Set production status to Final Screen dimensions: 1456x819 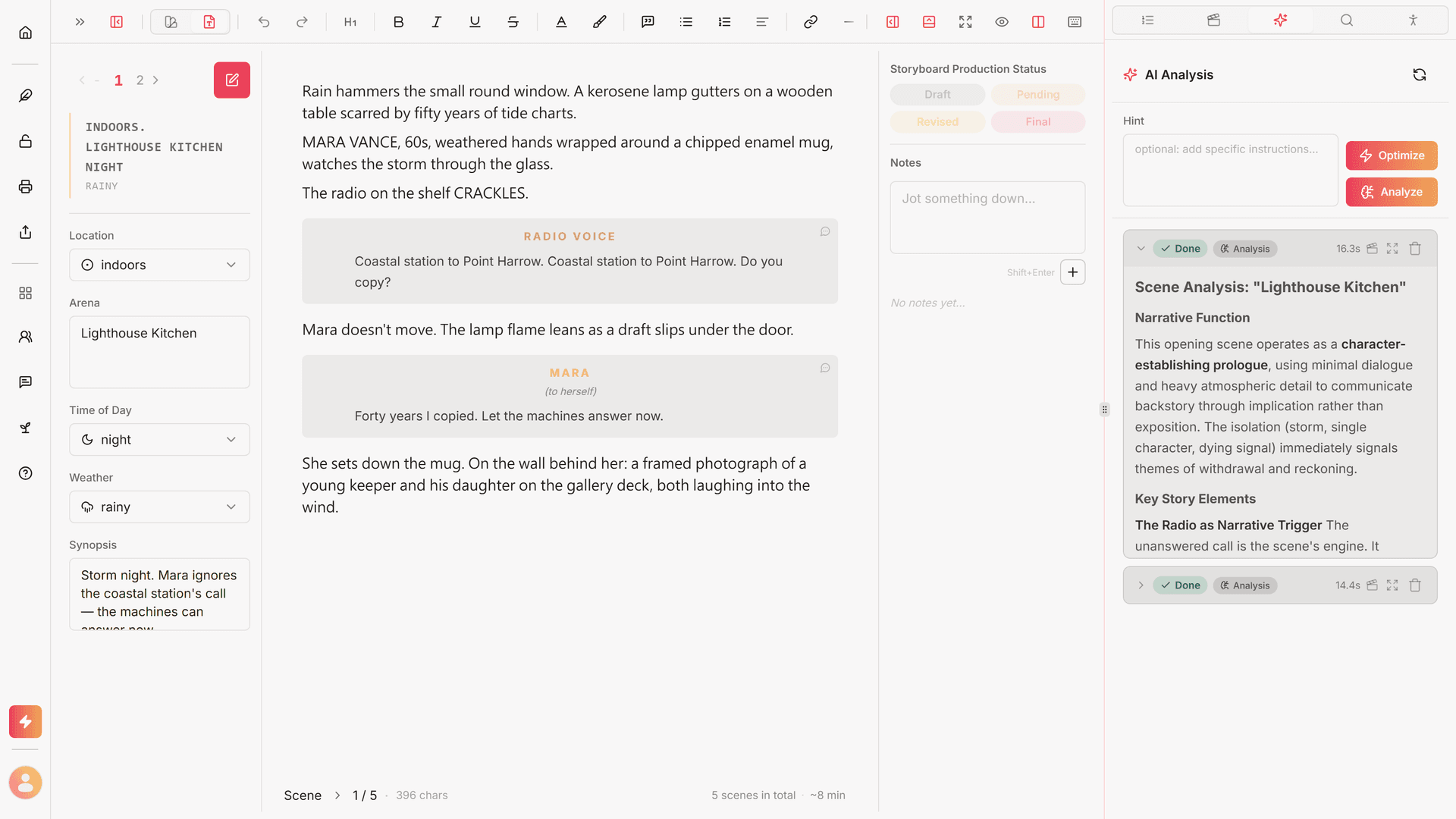pos(1038,122)
